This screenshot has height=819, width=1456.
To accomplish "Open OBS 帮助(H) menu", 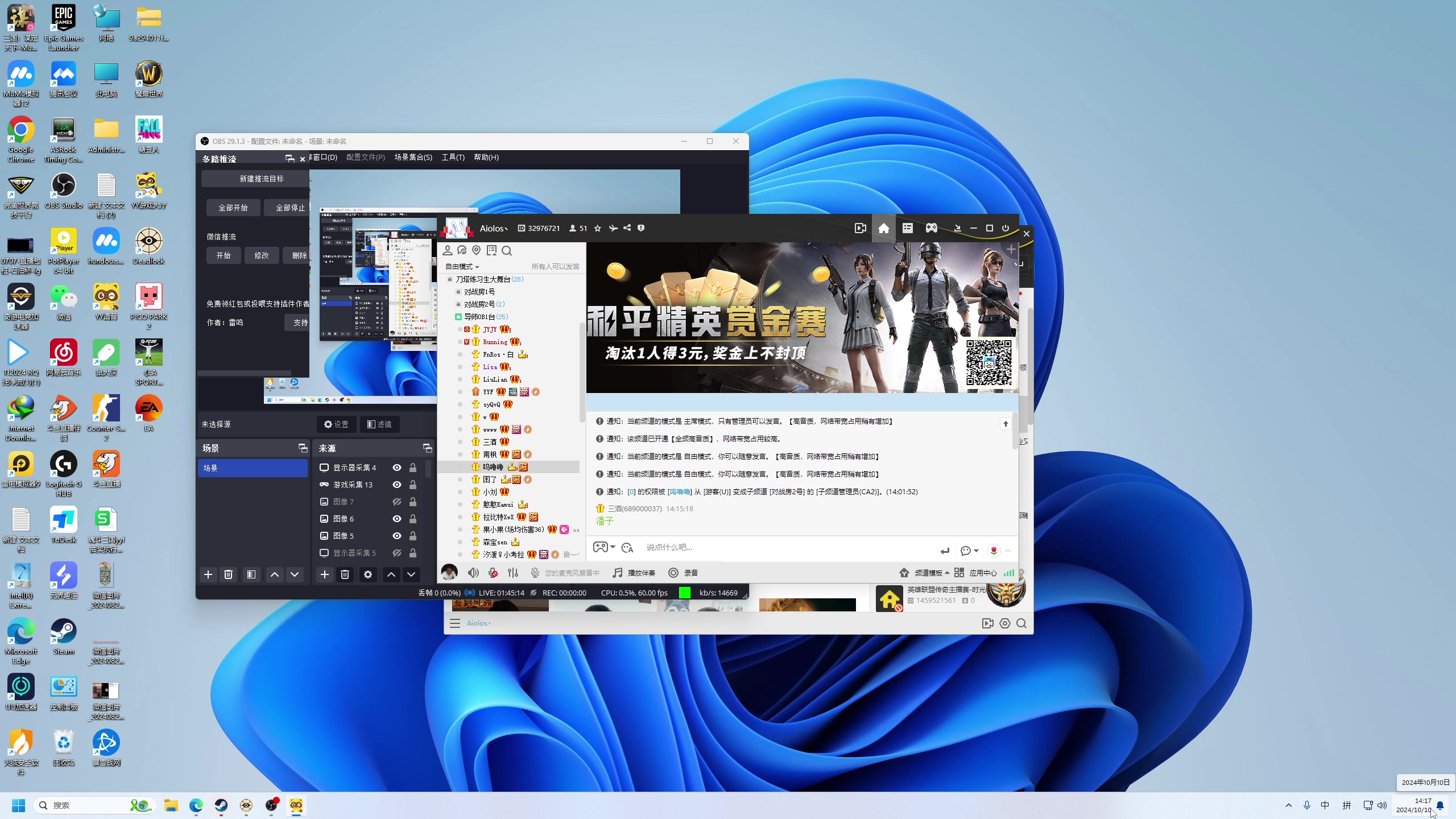I will point(486,157).
